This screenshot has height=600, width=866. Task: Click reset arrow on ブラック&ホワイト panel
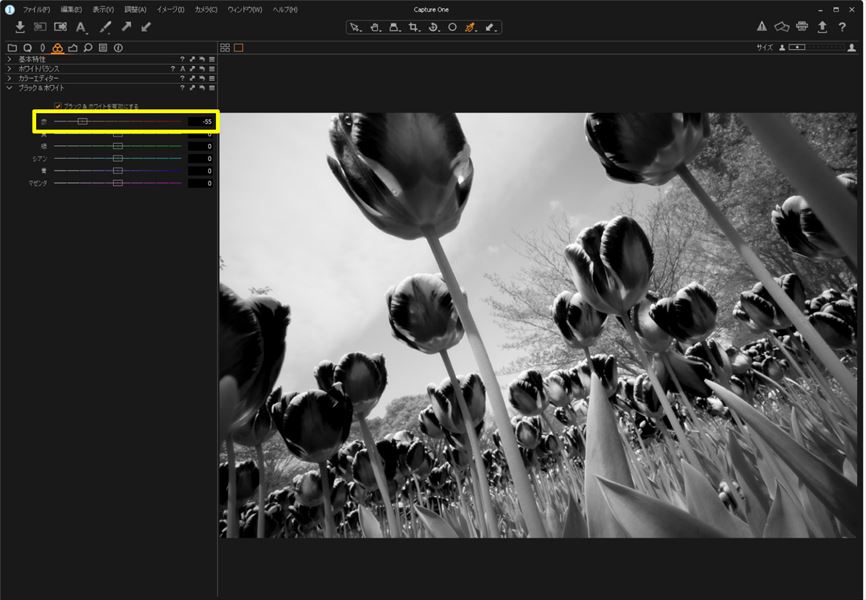pos(202,88)
